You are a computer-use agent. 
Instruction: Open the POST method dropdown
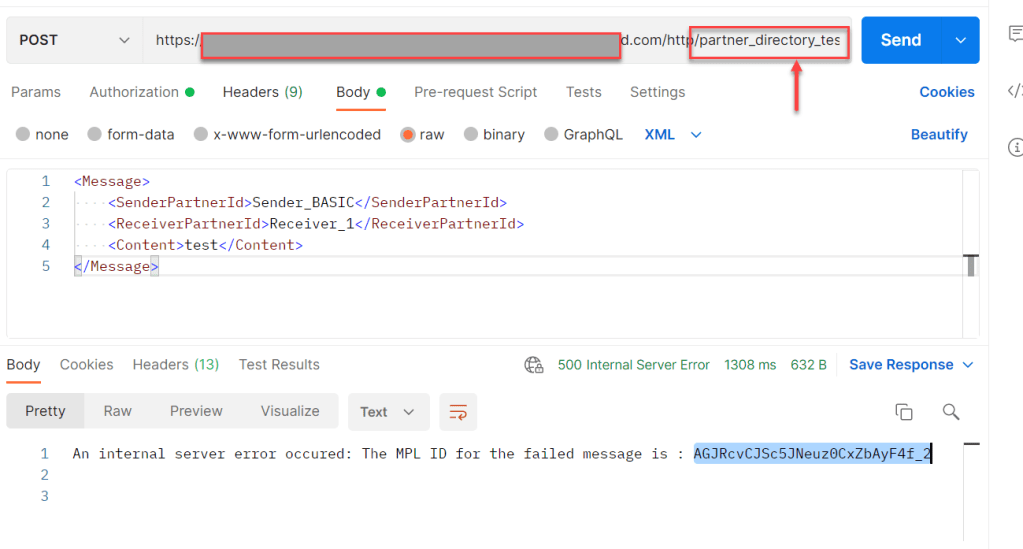tap(74, 40)
